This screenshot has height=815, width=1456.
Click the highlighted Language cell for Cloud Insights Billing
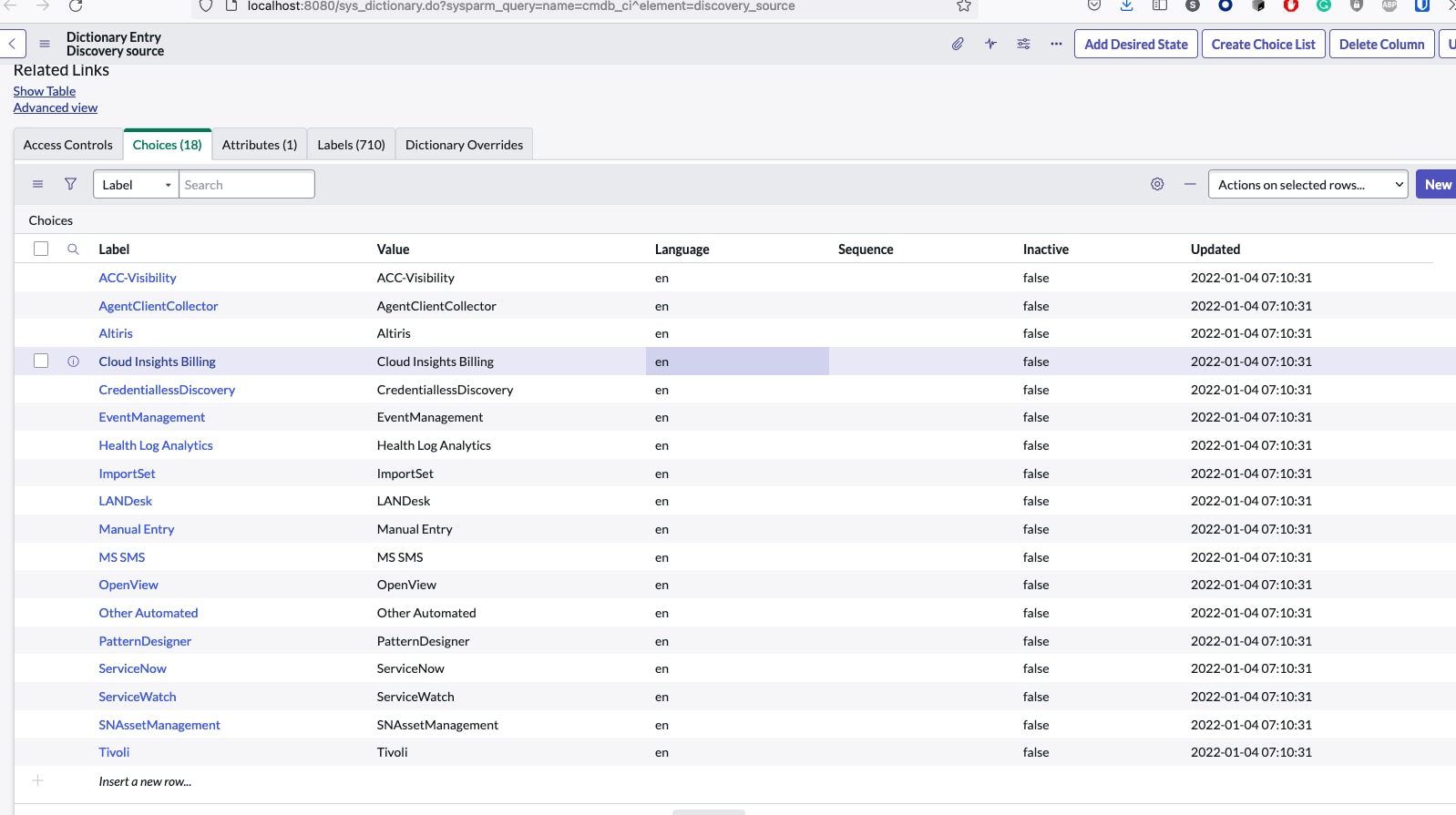(737, 362)
